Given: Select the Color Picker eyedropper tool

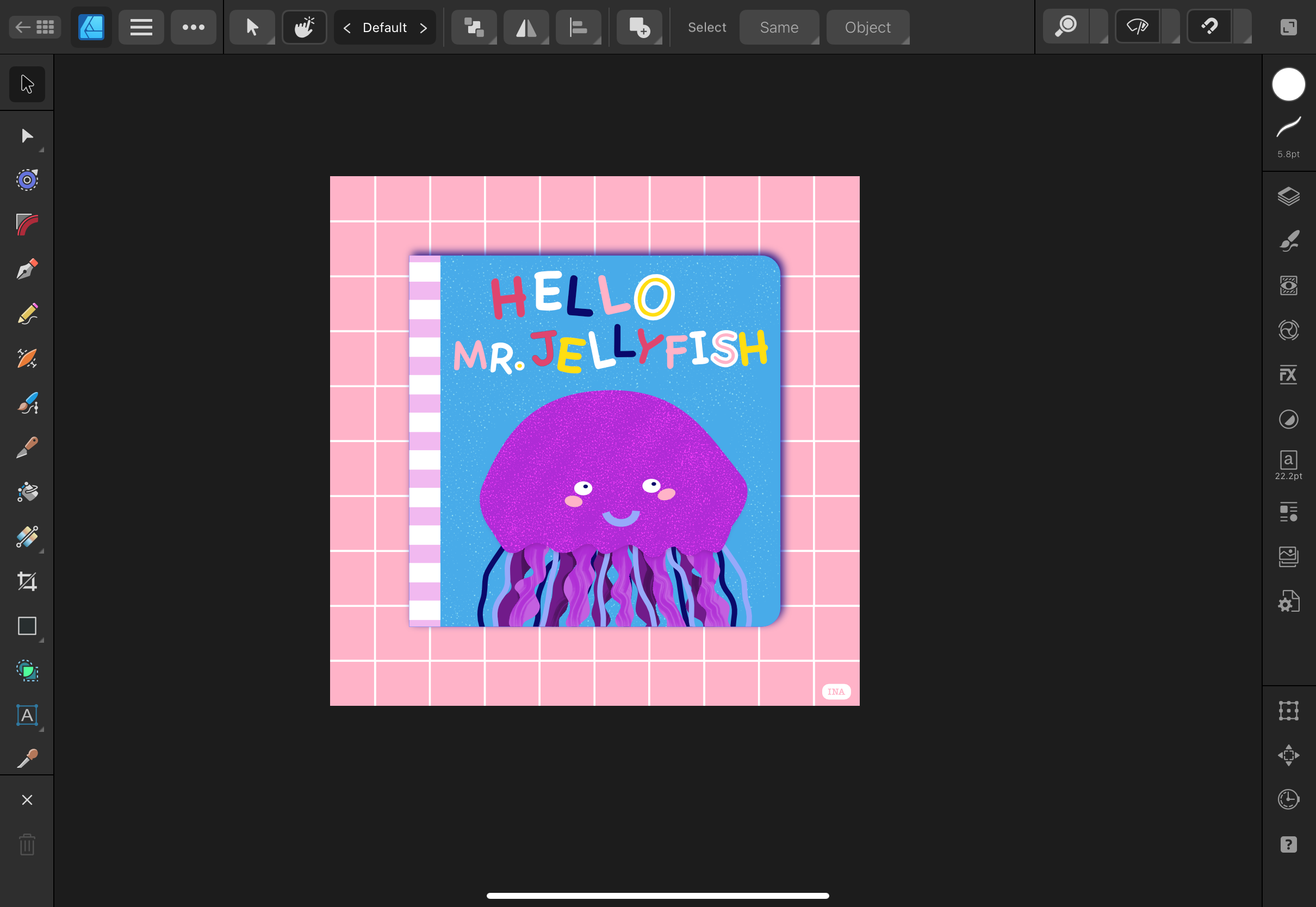Looking at the screenshot, I should pyautogui.click(x=27, y=759).
